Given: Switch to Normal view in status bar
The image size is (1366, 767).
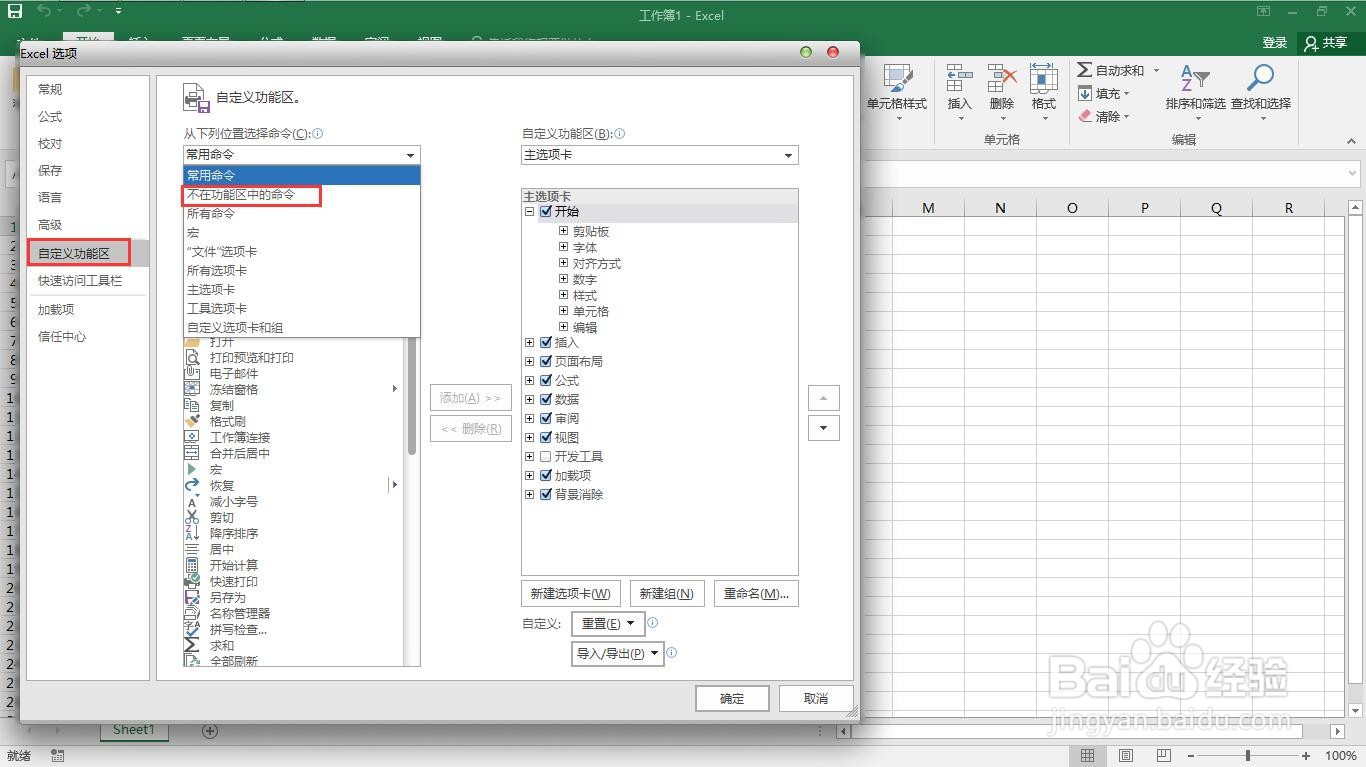Looking at the screenshot, I should coord(1087,756).
